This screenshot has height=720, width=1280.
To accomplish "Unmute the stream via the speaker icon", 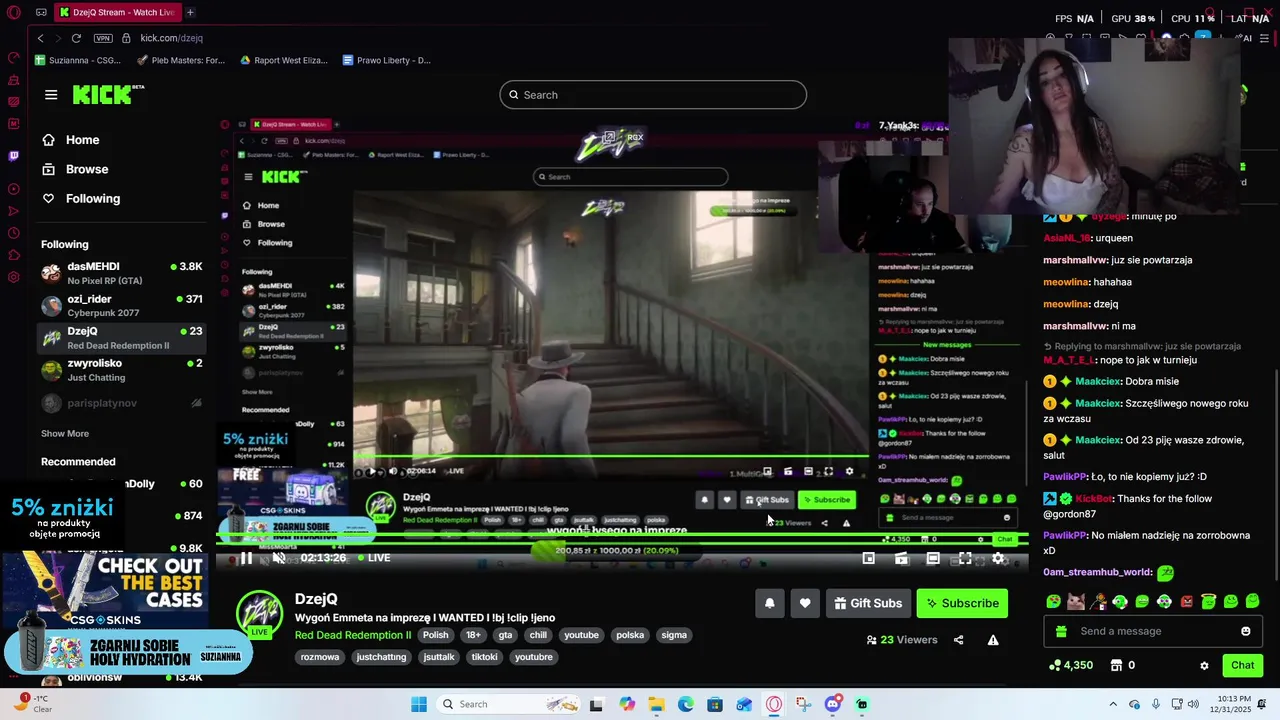I will point(279,558).
